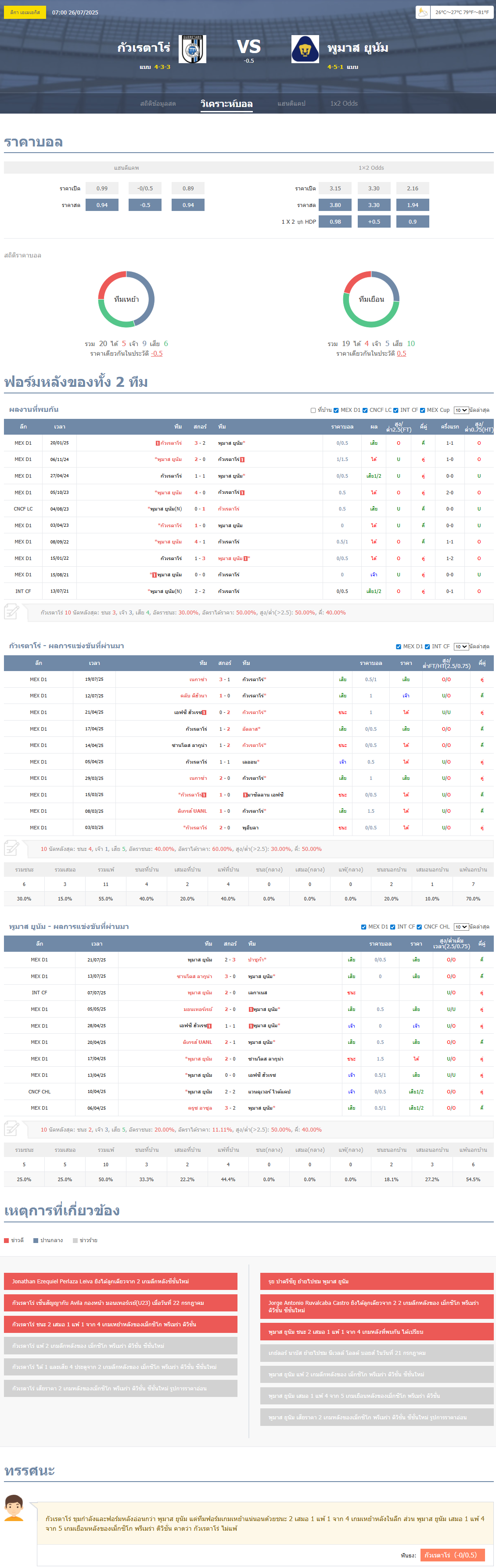The height and width of the screenshot is (1568, 496).
Task: Uncheck the CNCF CHL filter checkbox
Action: coord(419,927)
